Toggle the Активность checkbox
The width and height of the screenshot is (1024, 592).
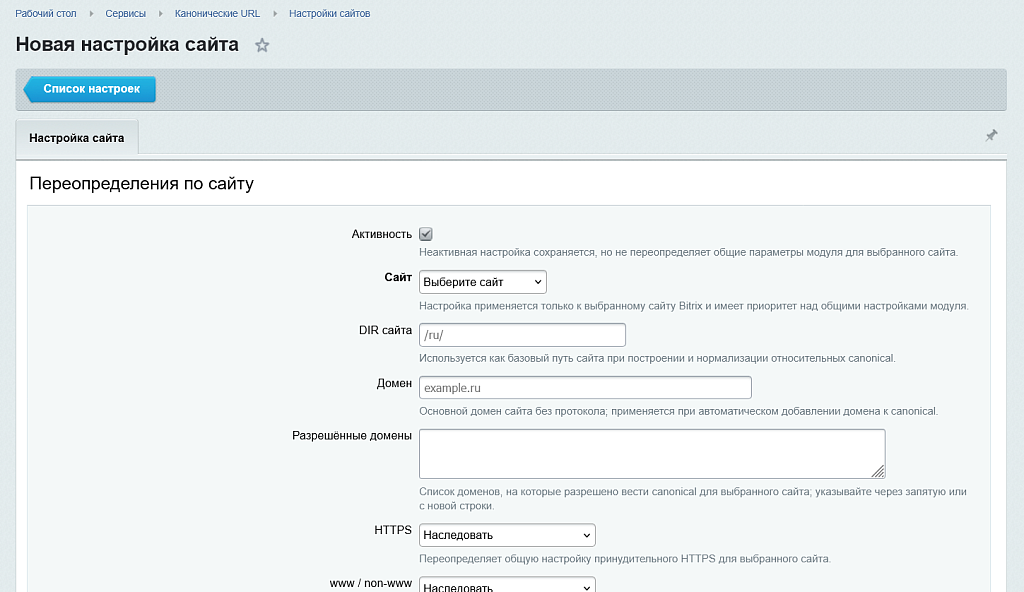pyautogui.click(x=426, y=234)
